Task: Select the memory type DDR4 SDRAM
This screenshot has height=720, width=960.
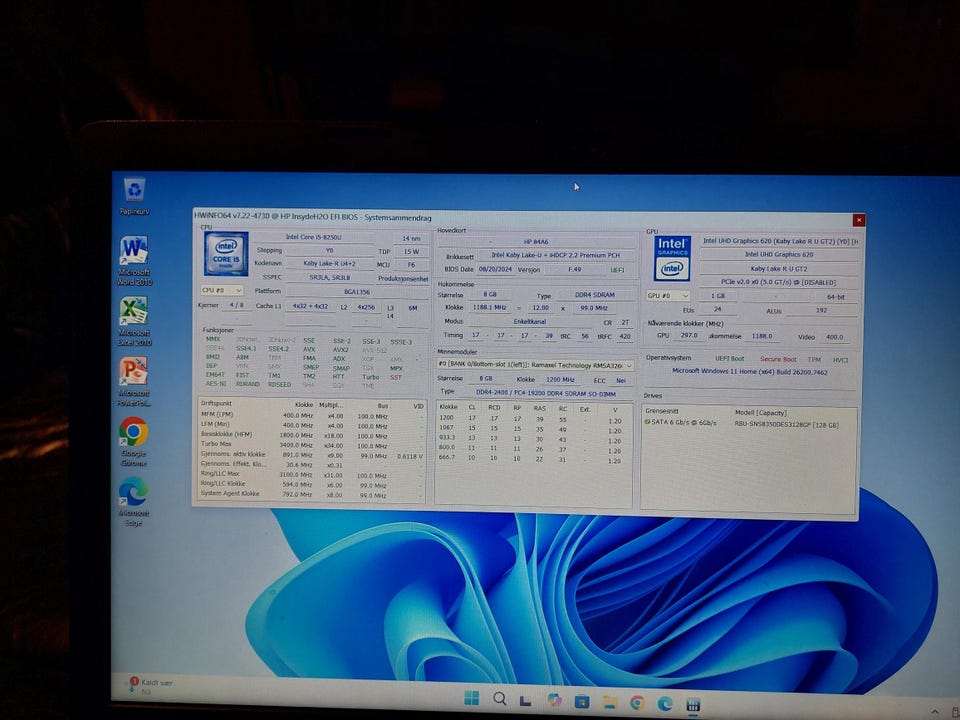Action: [x=594, y=295]
